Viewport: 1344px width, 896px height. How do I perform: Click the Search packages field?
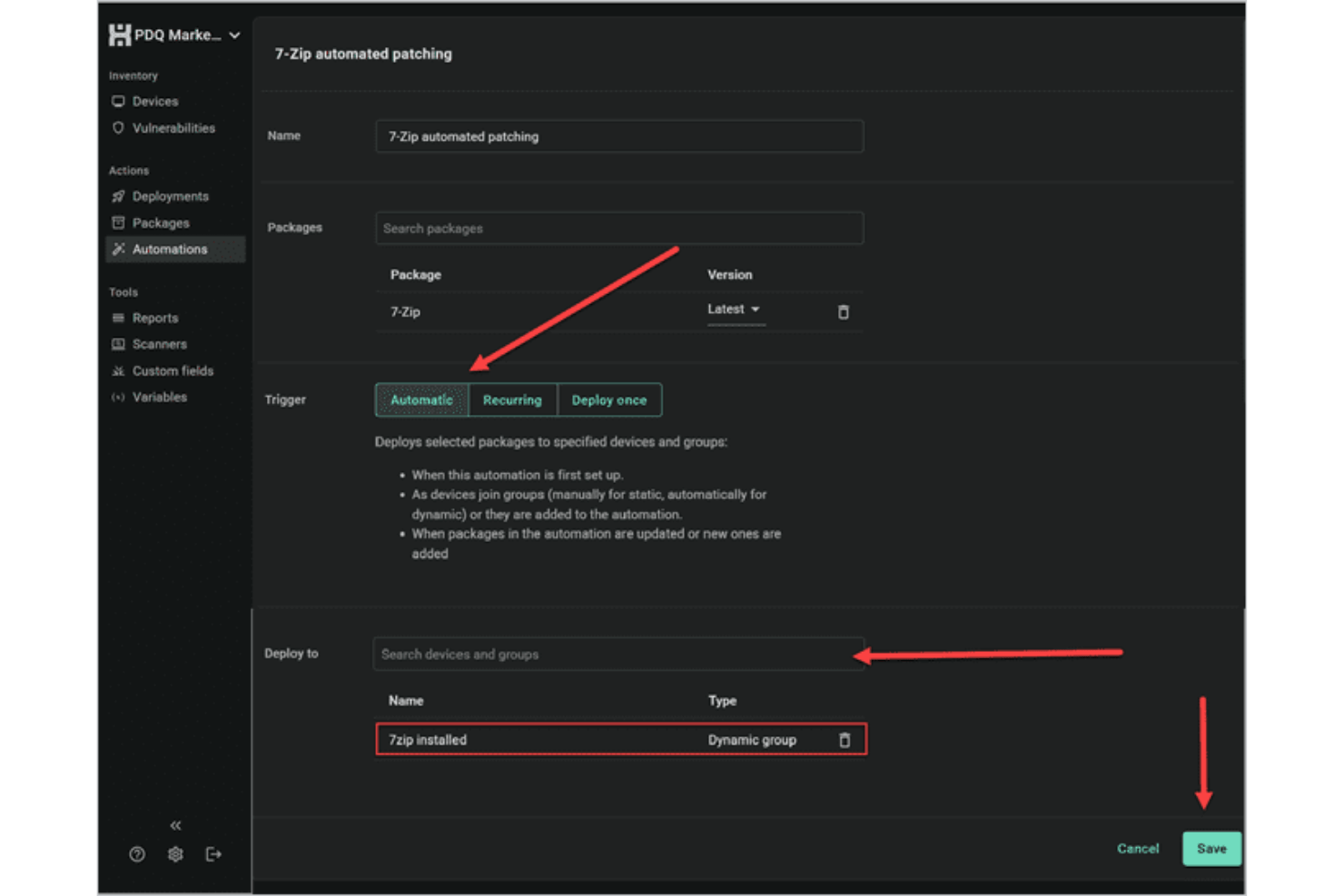coord(619,229)
